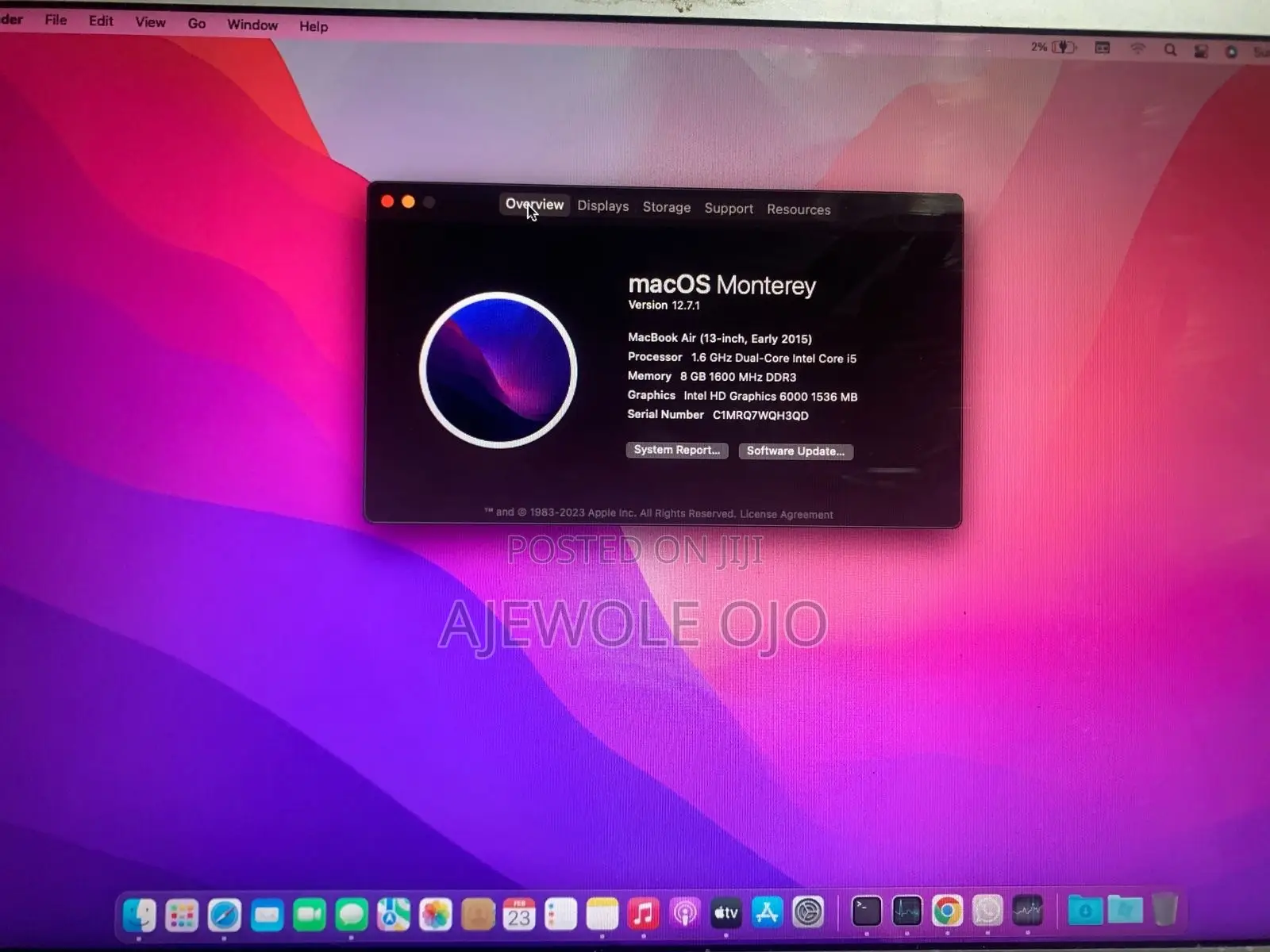This screenshot has width=1270, height=952.
Task: Open the Maps app icon
Action: coord(393,916)
